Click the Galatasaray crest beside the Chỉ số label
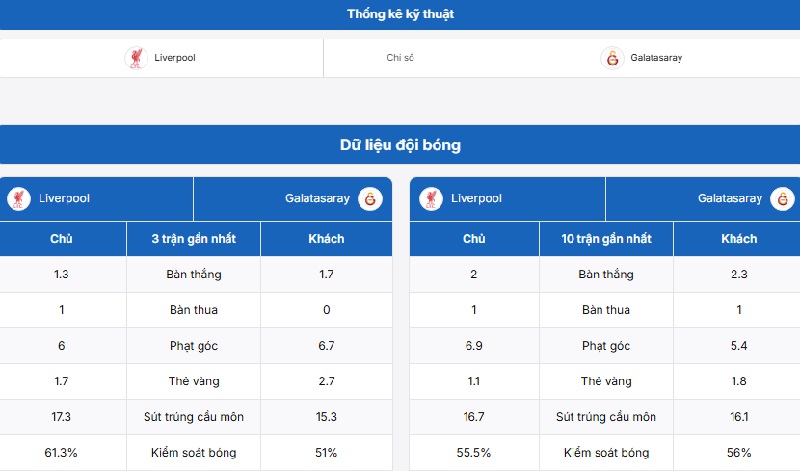The image size is (800, 471). (x=612, y=58)
